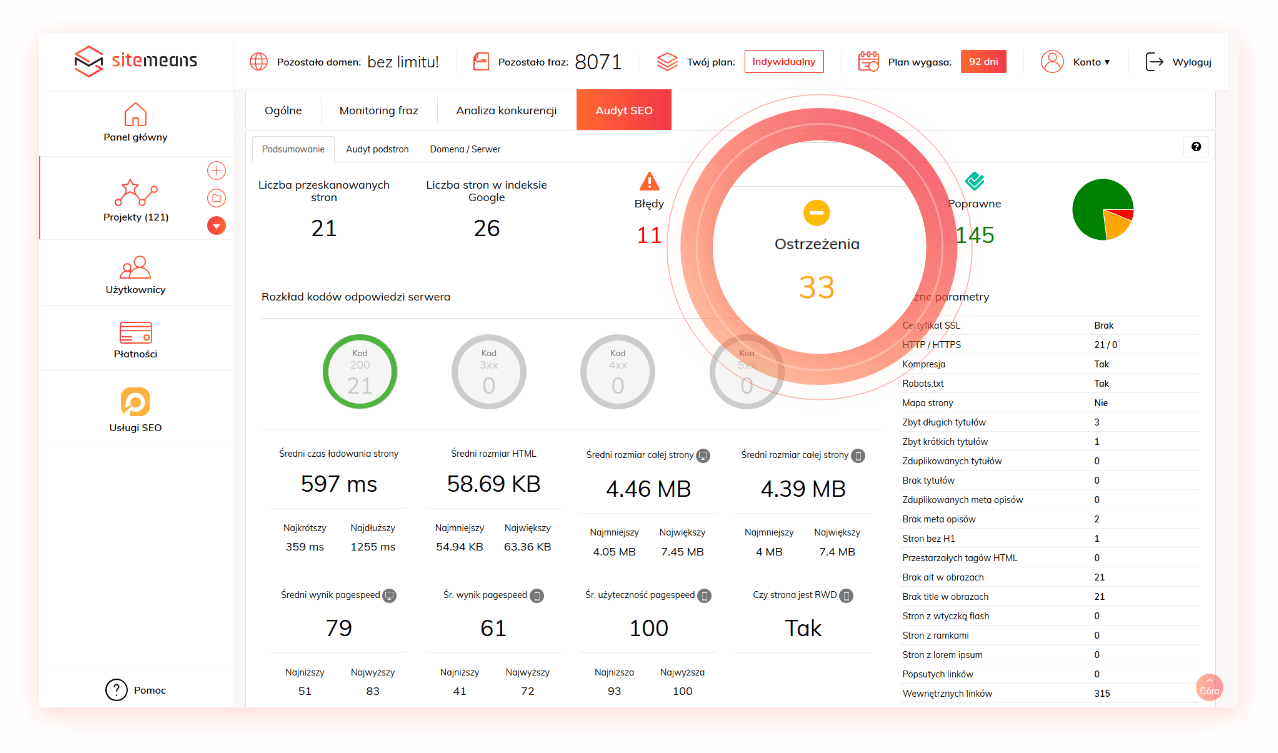Open the Konto dropdown menu

(x=1076, y=62)
